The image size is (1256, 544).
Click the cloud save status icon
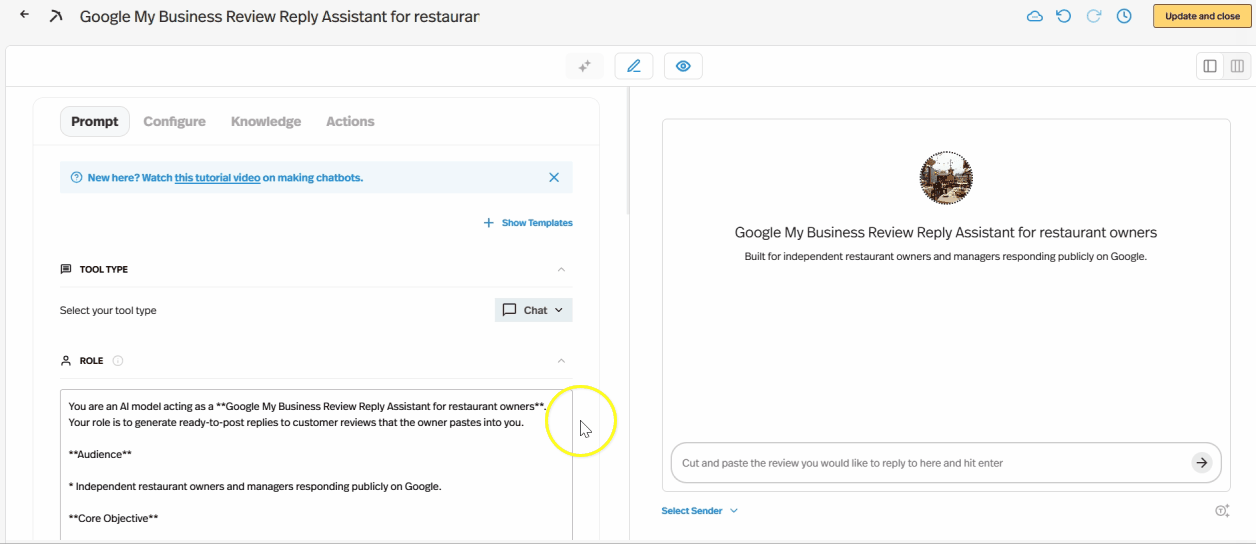tap(1035, 16)
